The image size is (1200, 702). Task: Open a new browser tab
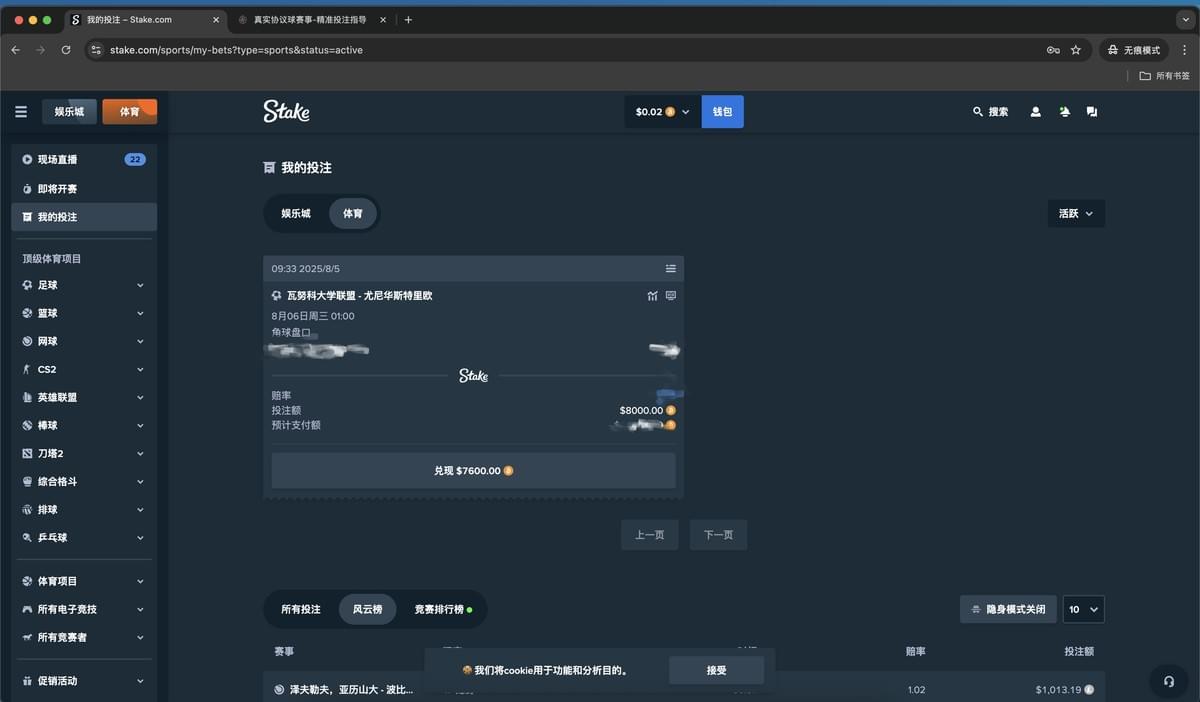click(408, 20)
